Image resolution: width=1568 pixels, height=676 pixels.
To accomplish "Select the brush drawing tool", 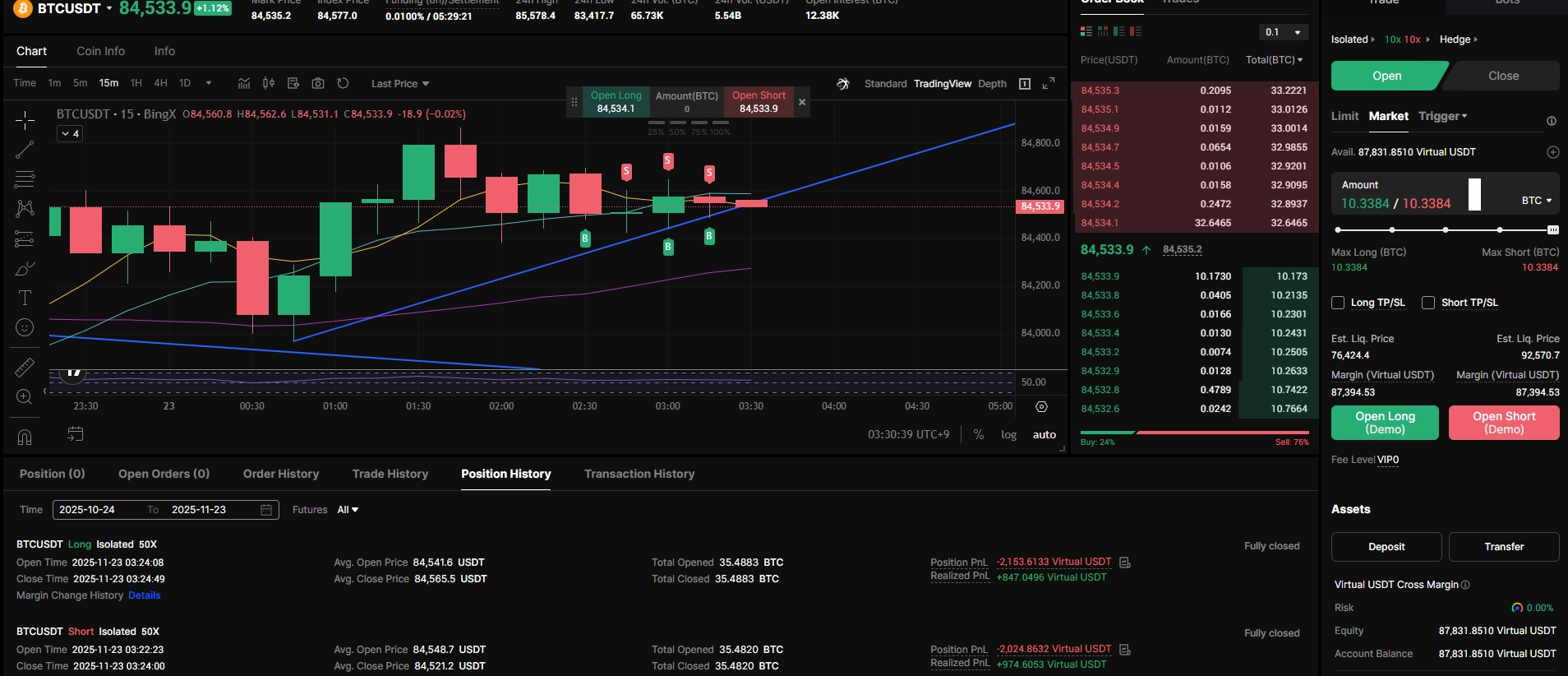I will pyautogui.click(x=25, y=269).
